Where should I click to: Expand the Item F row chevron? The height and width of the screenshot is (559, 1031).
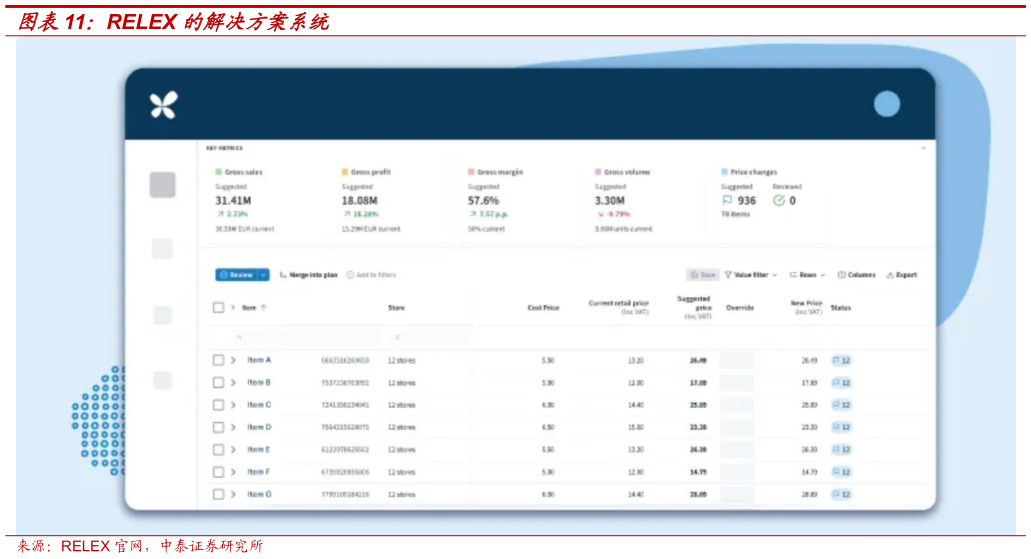(x=233, y=472)
